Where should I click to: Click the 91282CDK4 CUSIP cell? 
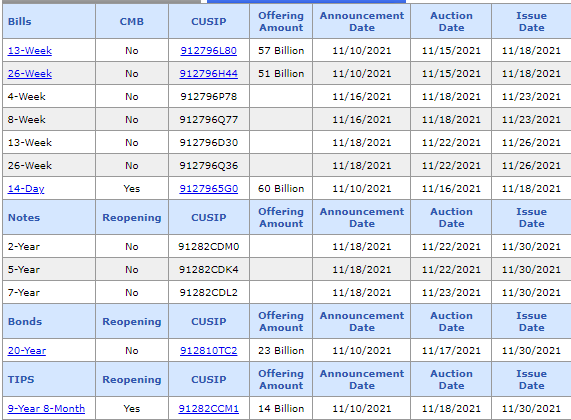click(209, 270)
